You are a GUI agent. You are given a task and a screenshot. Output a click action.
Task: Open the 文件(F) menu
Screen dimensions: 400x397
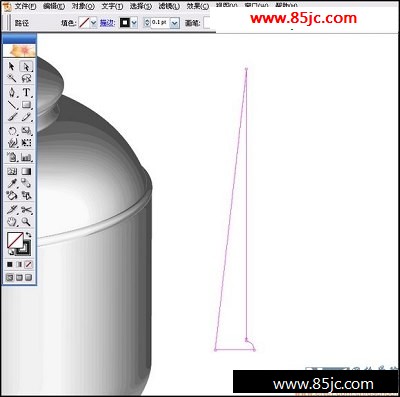25,6
